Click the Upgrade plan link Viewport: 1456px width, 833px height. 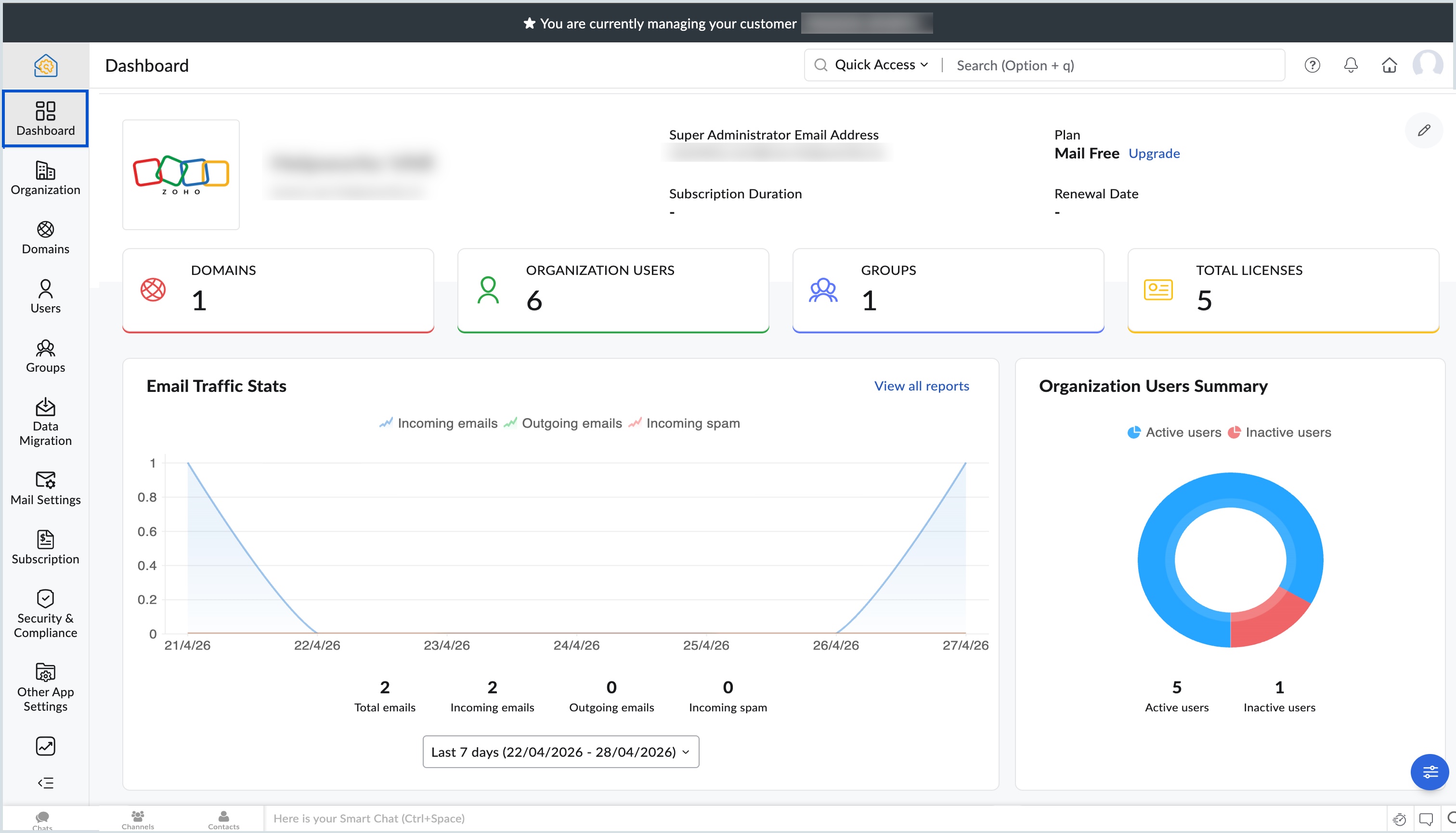[1154, 153]
